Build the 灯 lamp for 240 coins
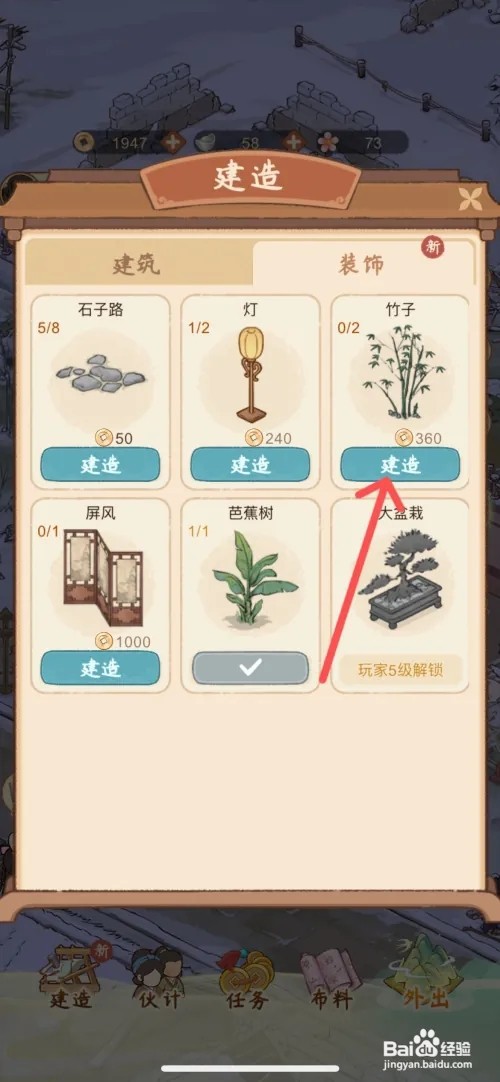Image resolution: width=500 pixels, height=1082 pixels. coord(250,464)
